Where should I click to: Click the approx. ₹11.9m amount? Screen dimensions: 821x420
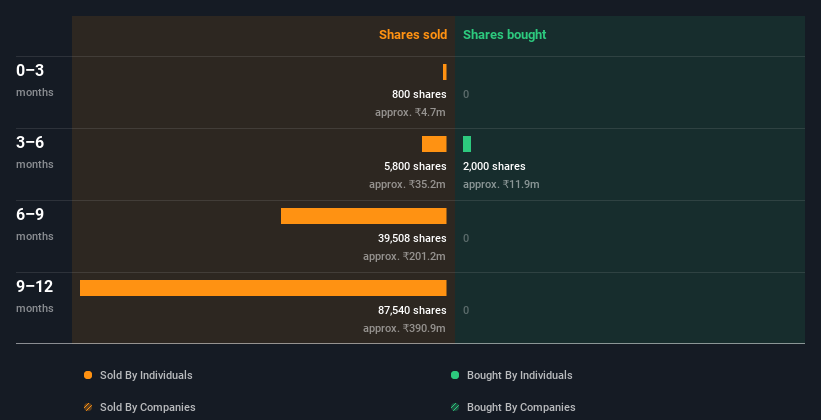tap(501, 184)
